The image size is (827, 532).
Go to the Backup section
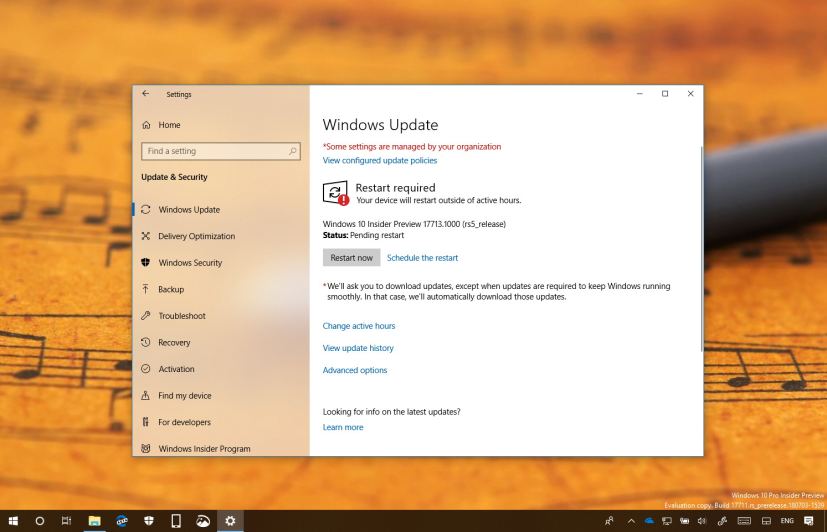coord(171,289)
